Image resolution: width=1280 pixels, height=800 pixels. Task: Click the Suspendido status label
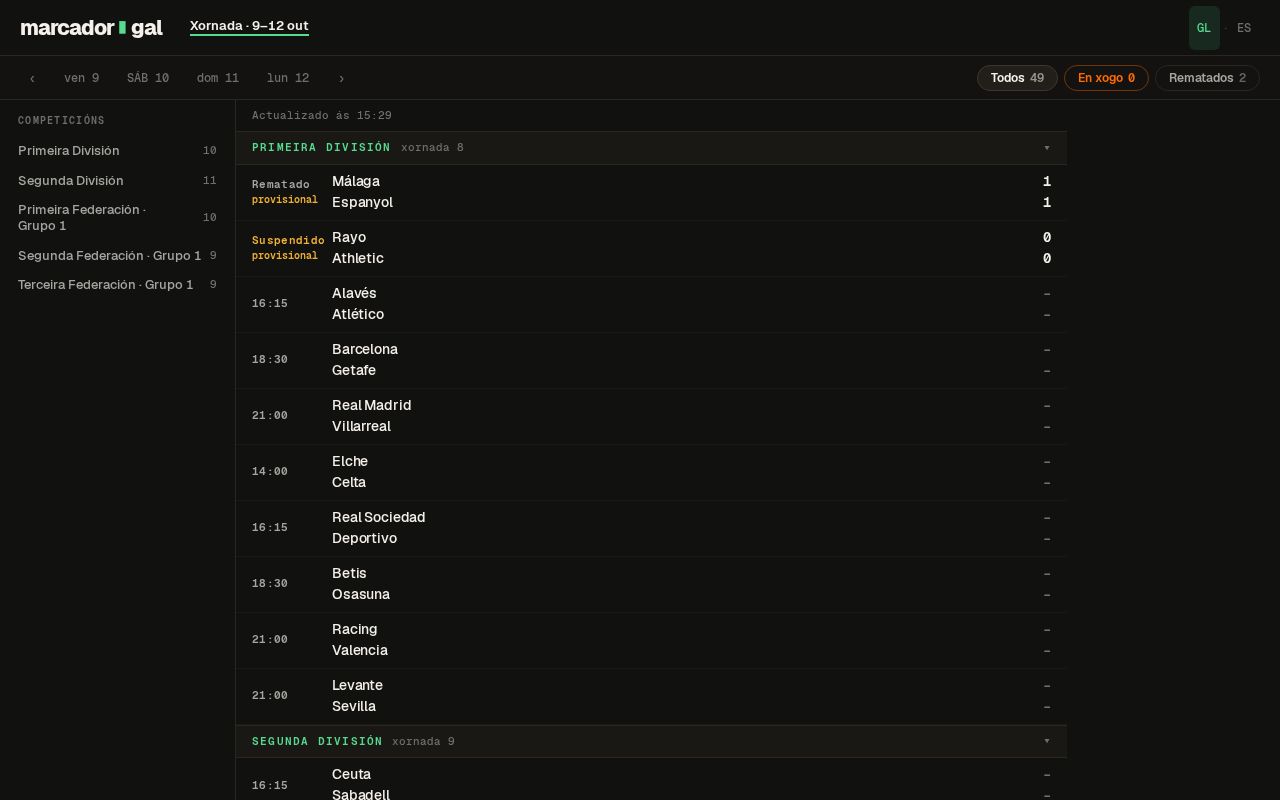[x=288, y=240]
